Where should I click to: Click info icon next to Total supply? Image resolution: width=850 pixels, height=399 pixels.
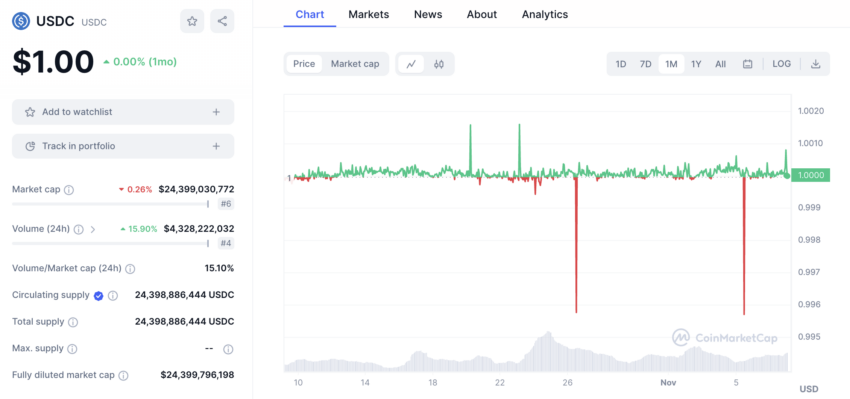[73, 322]
